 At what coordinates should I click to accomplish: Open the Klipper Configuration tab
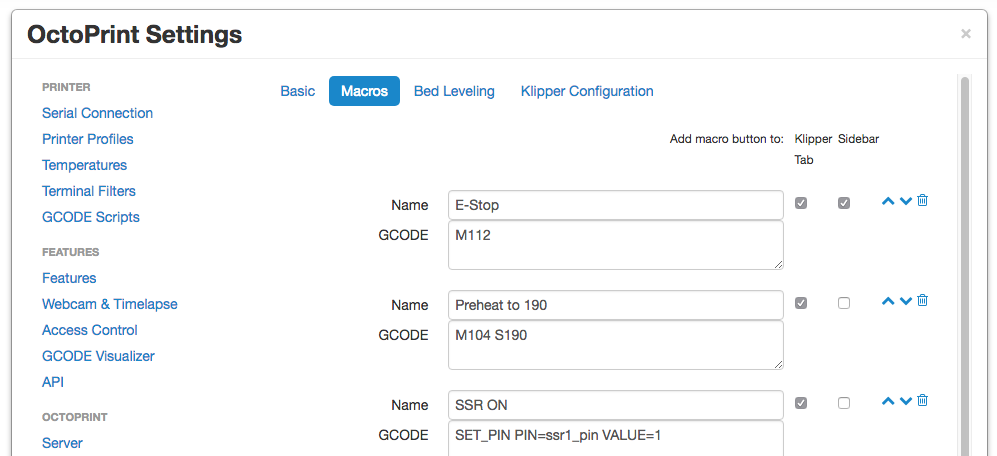click(587, 91)
